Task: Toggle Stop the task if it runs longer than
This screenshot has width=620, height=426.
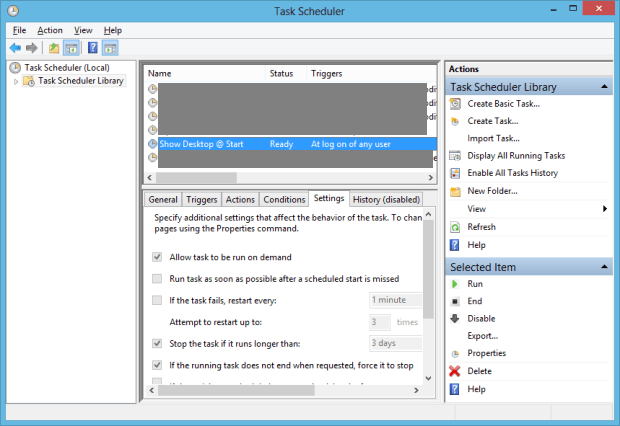Action: tap(157, 343)
